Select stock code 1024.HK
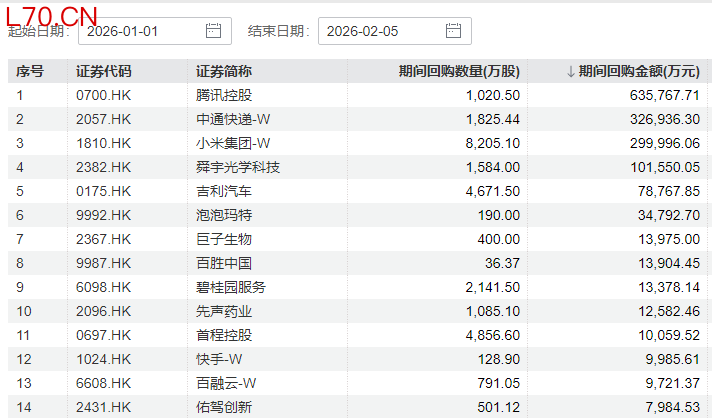 (x=104, y=359)
